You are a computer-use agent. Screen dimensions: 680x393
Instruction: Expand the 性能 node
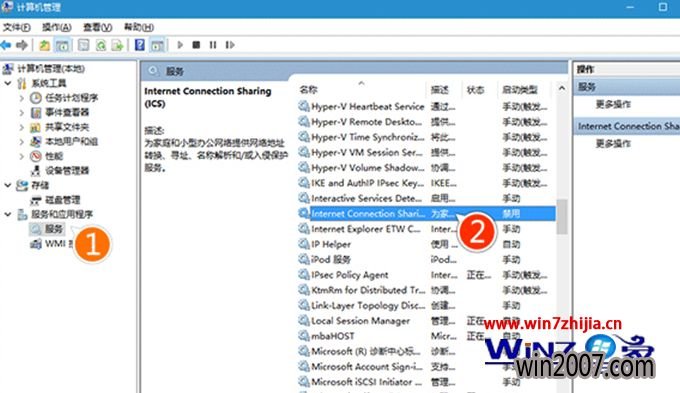point(22,156)
